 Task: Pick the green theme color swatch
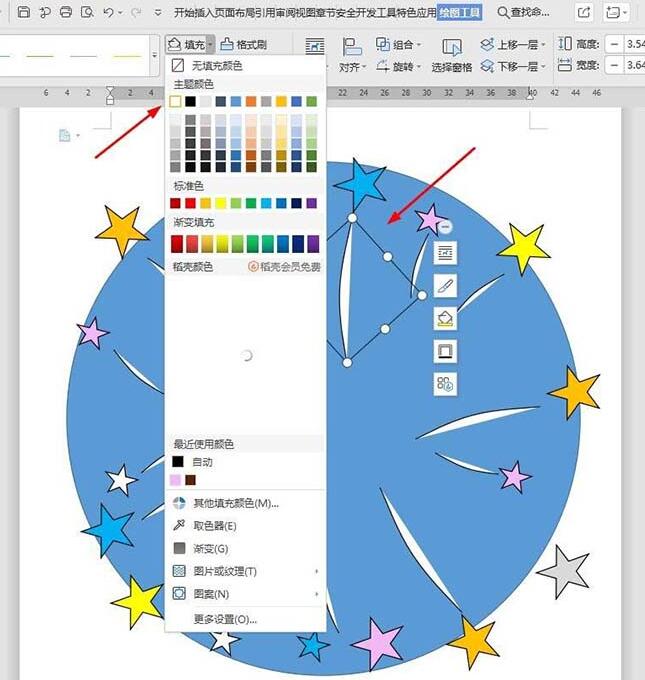pos(311,101)
